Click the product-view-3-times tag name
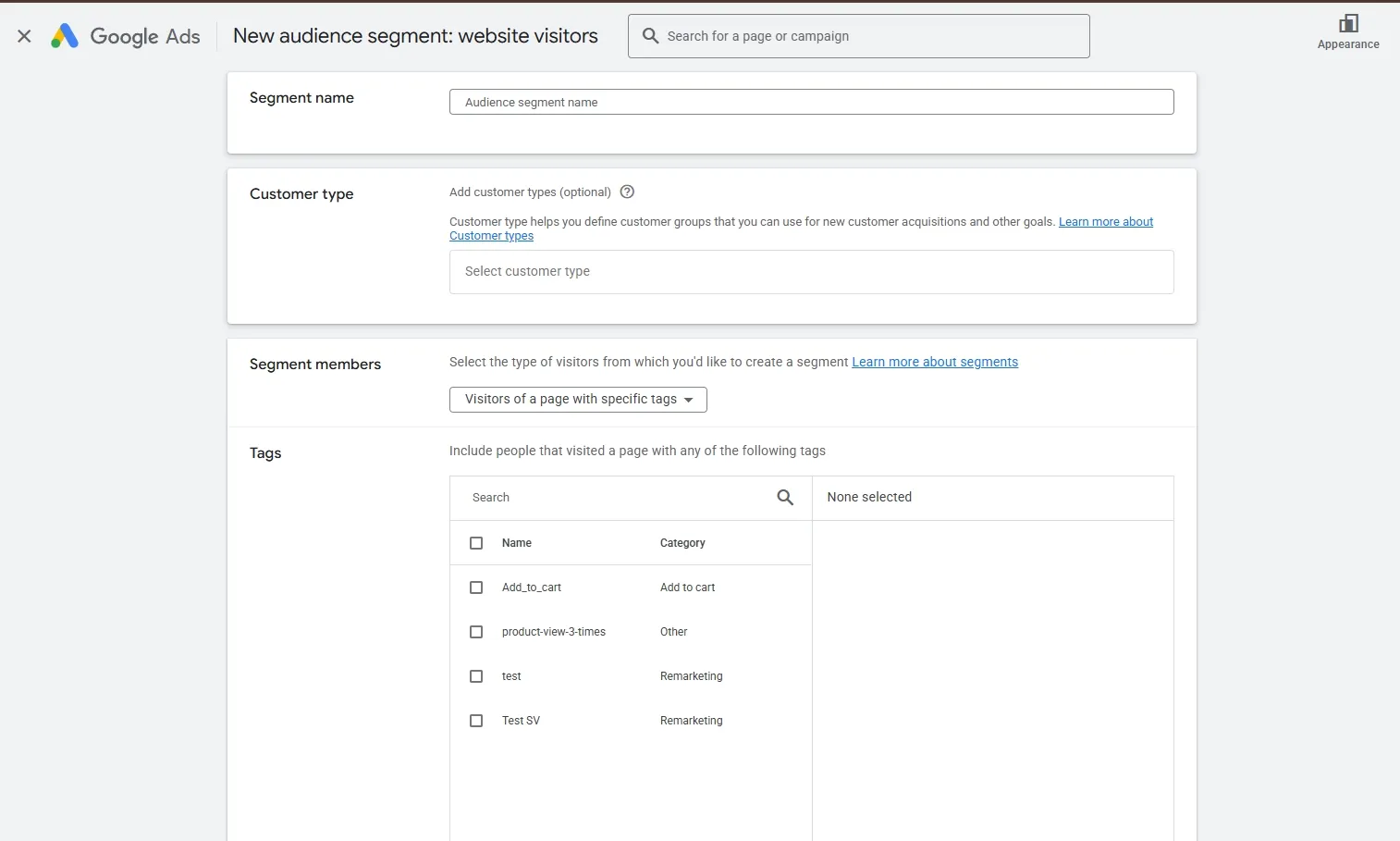Image resolution: width=1400 pixels, height=841 pixels. [x=554, y=632]
